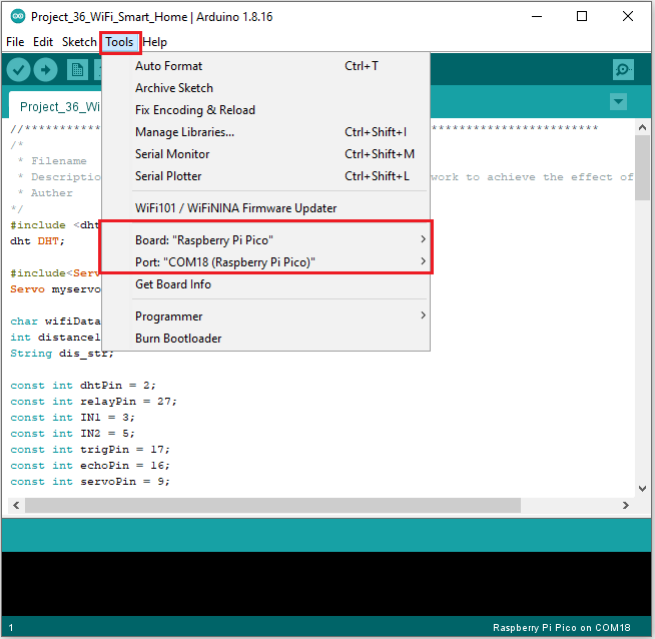Screen dimensions: 655x639
Task: Launch Serial Monitor from the menu
Action: (266, 155)
